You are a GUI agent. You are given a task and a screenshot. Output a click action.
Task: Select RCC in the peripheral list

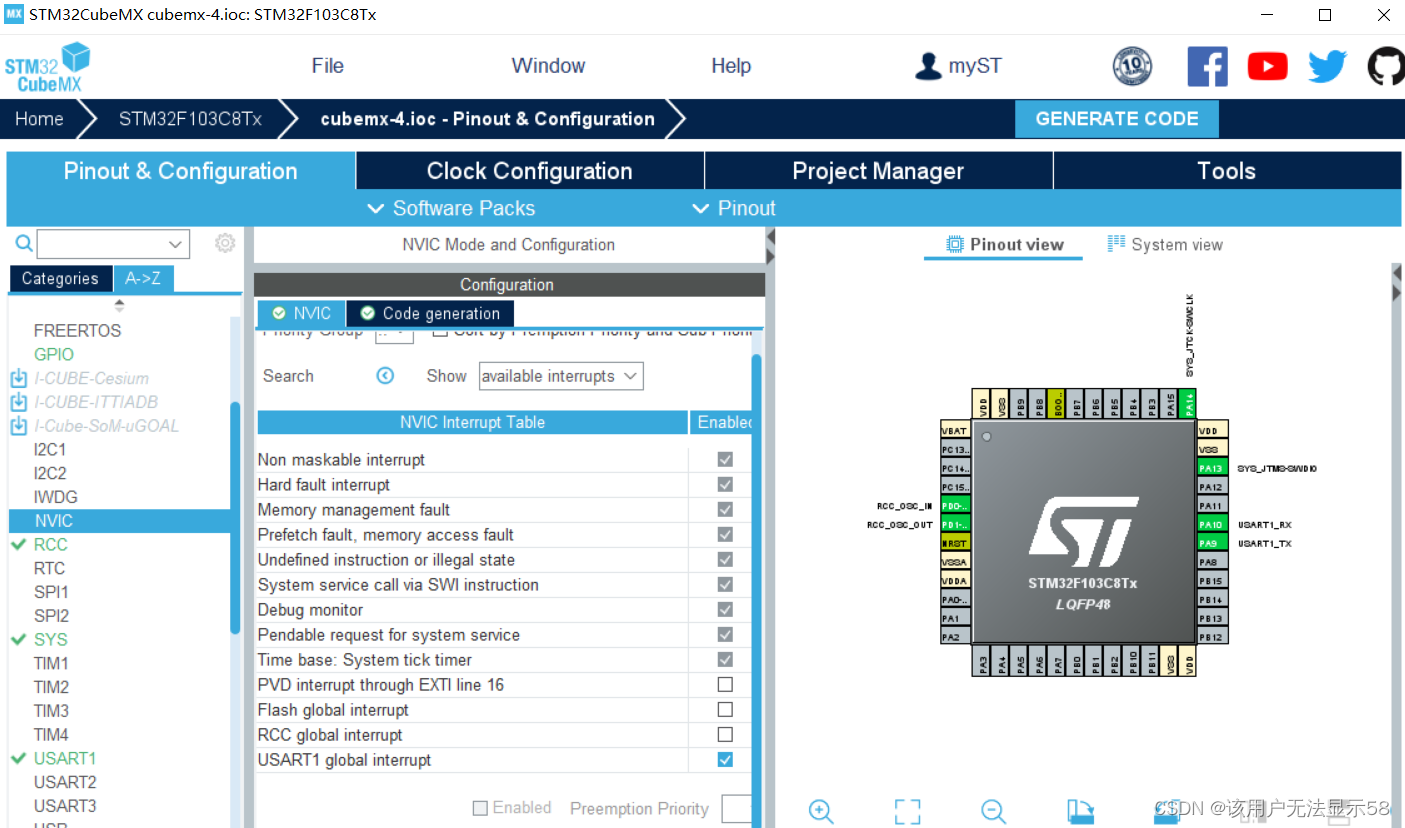(51, 544)
